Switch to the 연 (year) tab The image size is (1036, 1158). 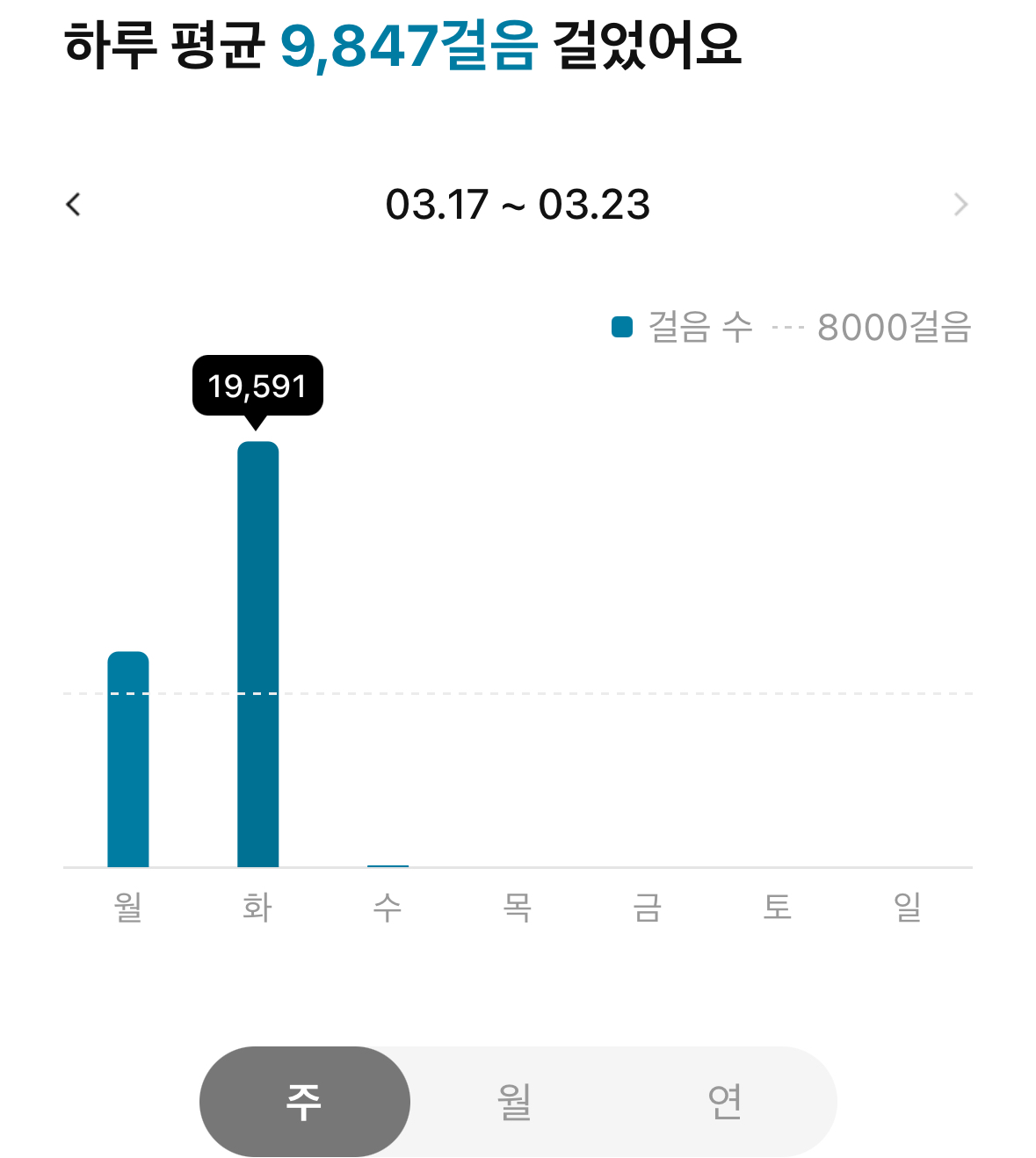tap(725, 1101)
